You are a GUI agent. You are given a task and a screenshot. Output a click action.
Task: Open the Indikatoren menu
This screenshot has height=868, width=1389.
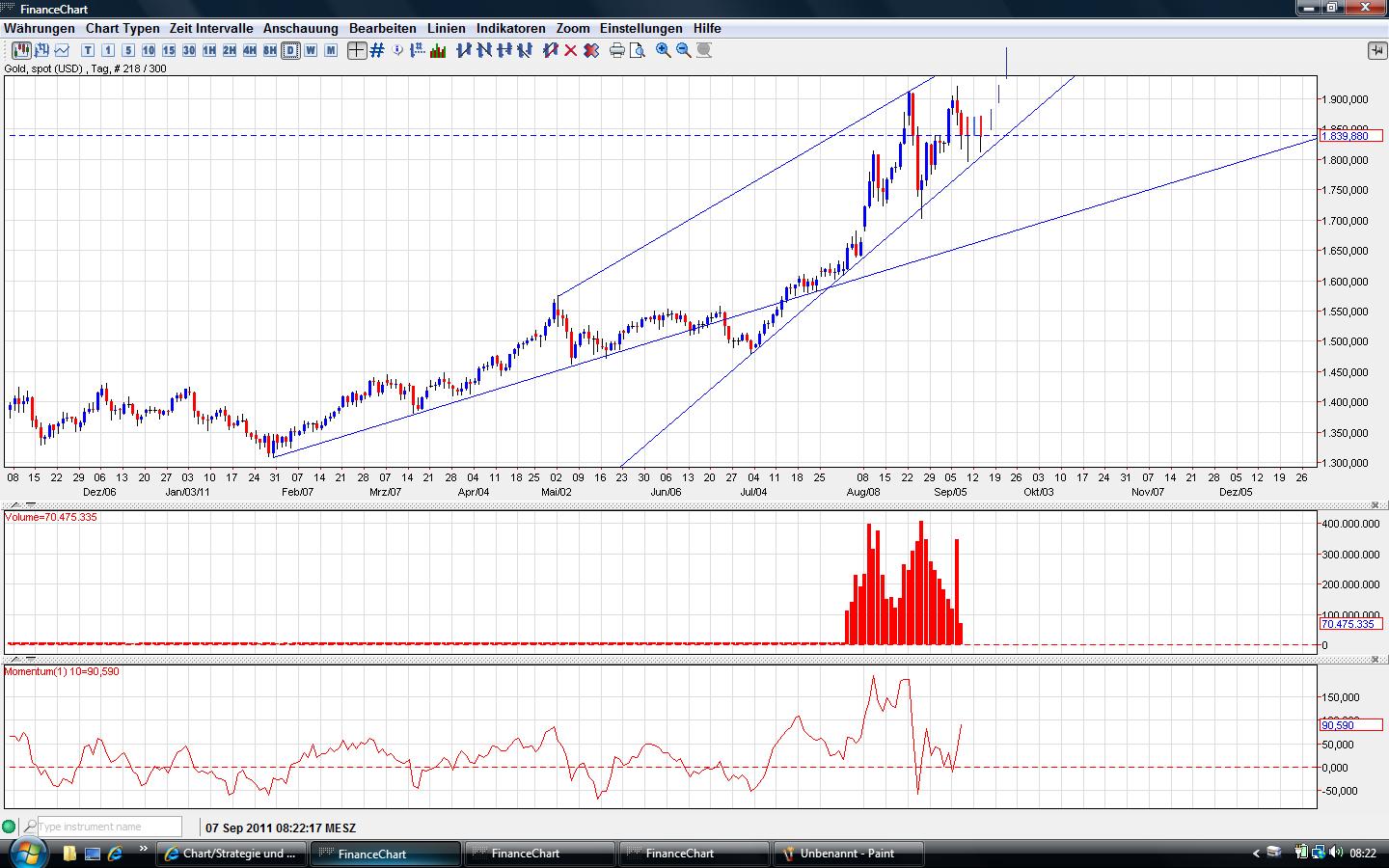click(x=511, y=28)
